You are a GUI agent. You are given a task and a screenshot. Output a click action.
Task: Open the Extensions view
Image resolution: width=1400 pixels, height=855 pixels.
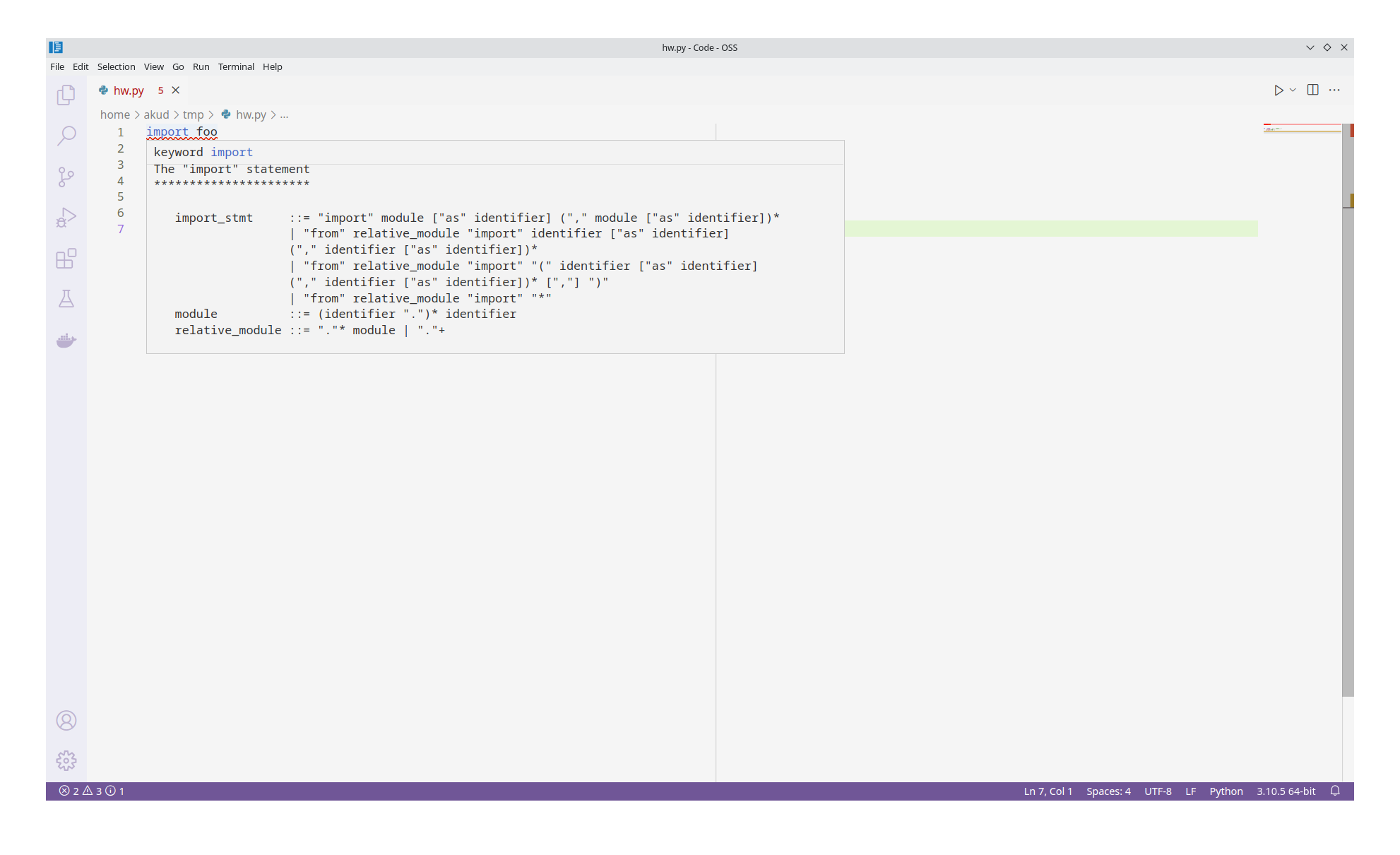point(66,259)
